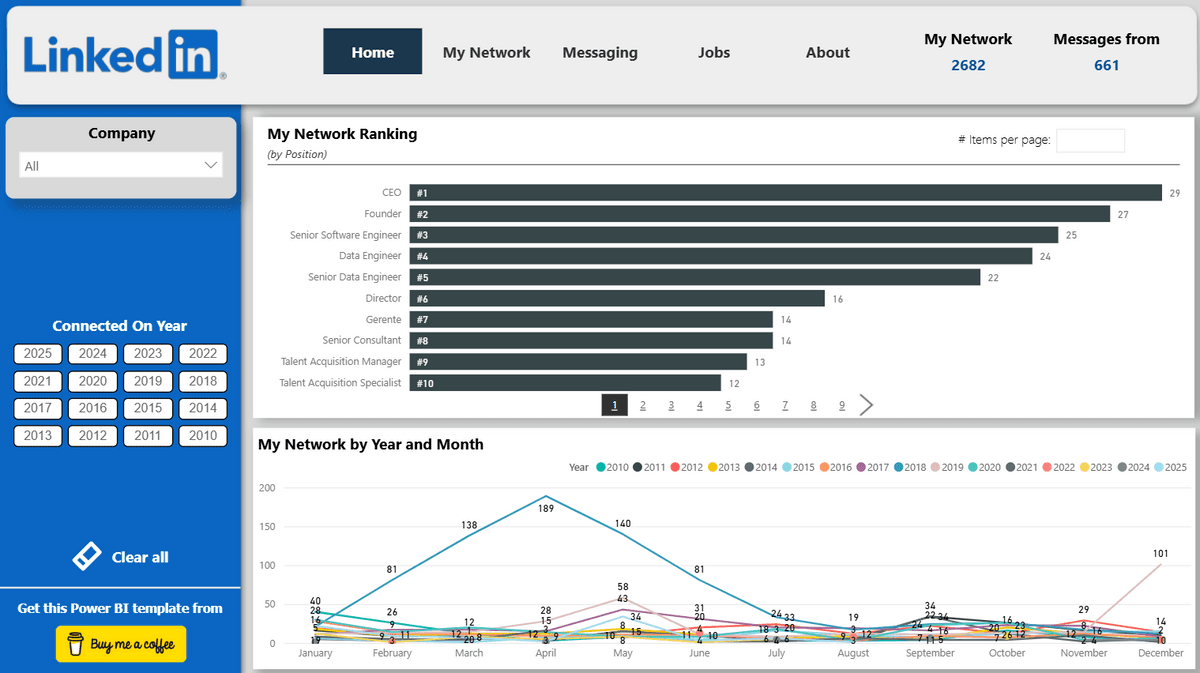Choose the 2015 year filter
Image resolution: width=1200 pixels, height=673 pixels.
148,408
